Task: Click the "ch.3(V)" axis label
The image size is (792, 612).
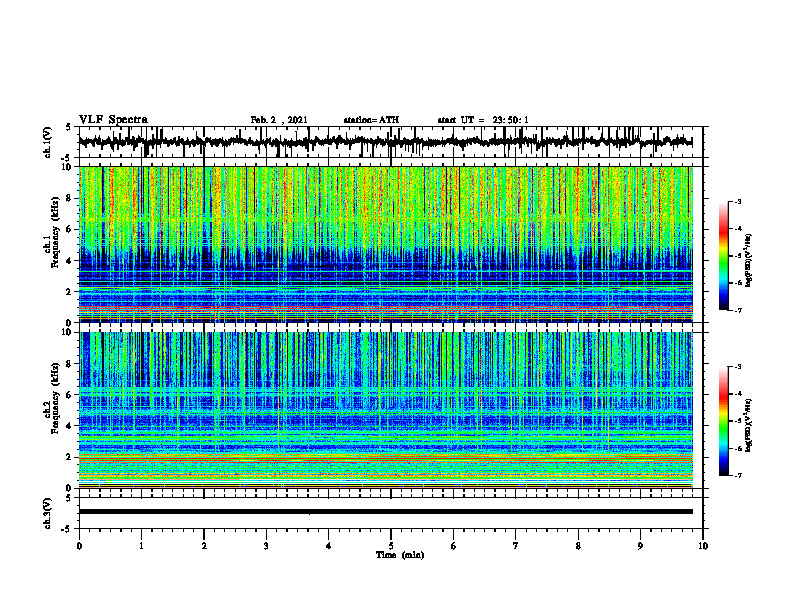Action: 47,513
